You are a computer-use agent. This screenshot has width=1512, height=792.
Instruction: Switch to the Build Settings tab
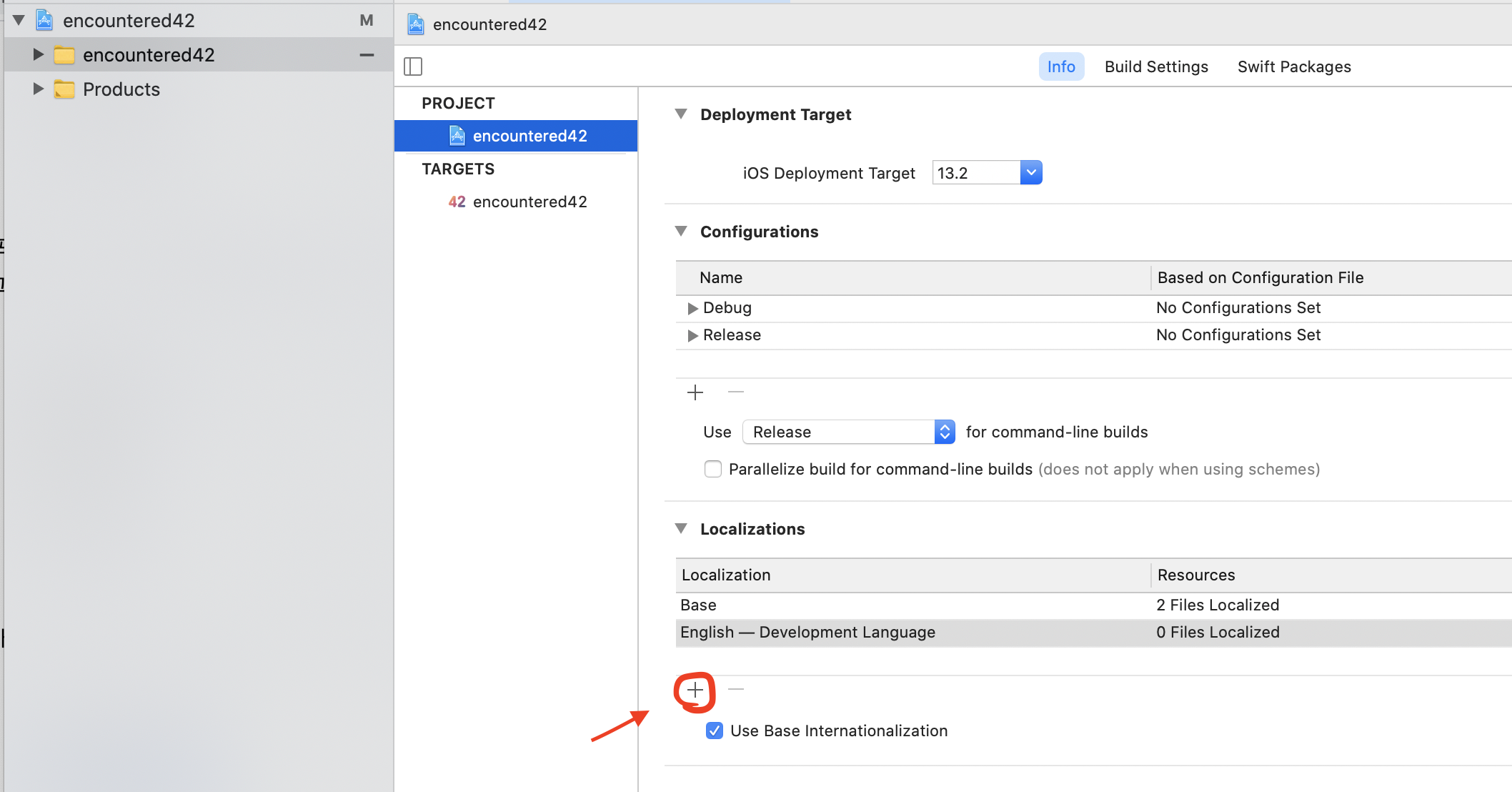tap(1155, 66)
